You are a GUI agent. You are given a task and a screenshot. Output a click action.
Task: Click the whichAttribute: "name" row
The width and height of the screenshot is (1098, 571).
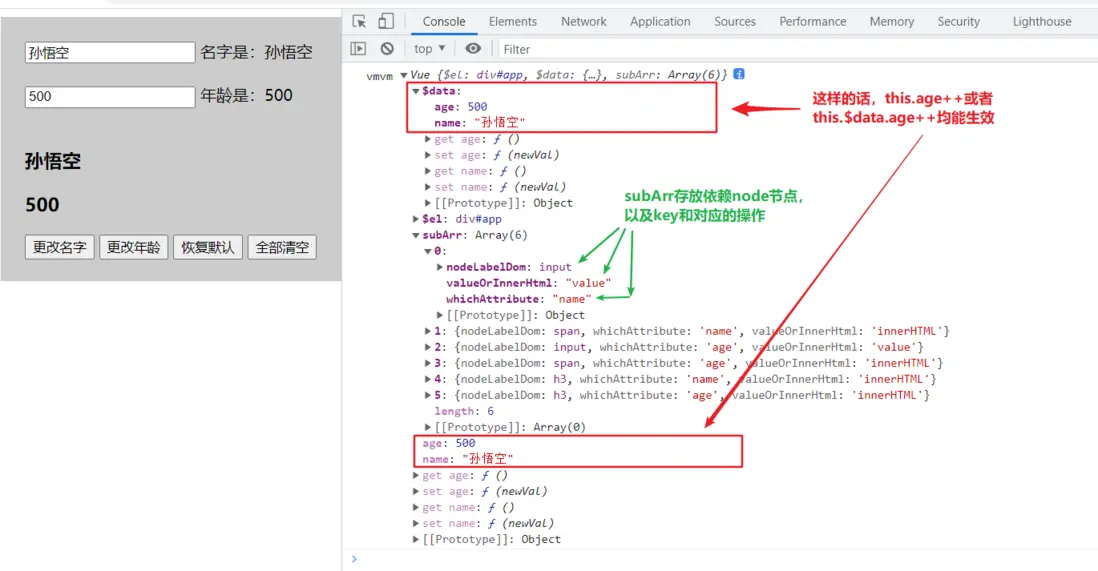coord(519,299)
